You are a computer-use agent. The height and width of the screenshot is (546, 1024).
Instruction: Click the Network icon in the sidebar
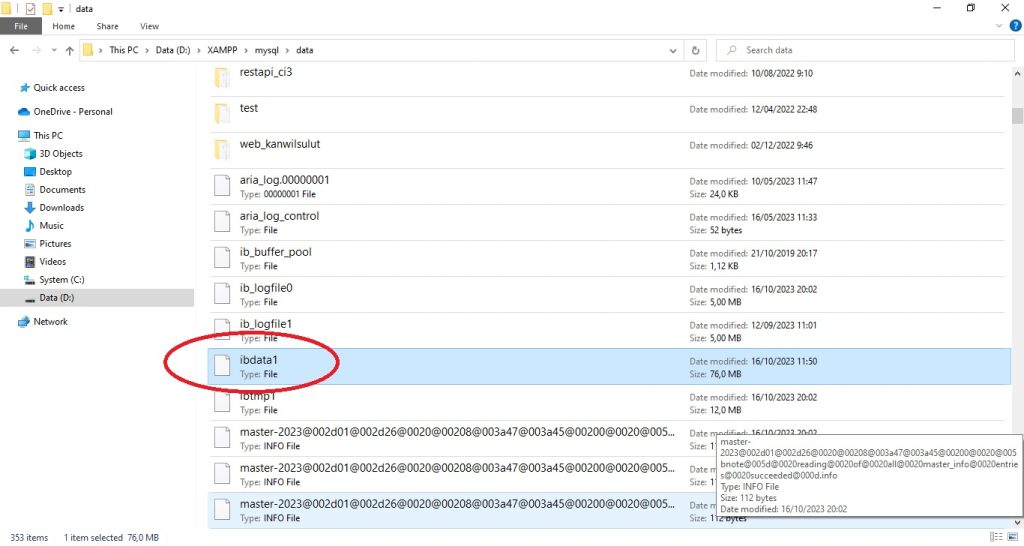(25, 322)
